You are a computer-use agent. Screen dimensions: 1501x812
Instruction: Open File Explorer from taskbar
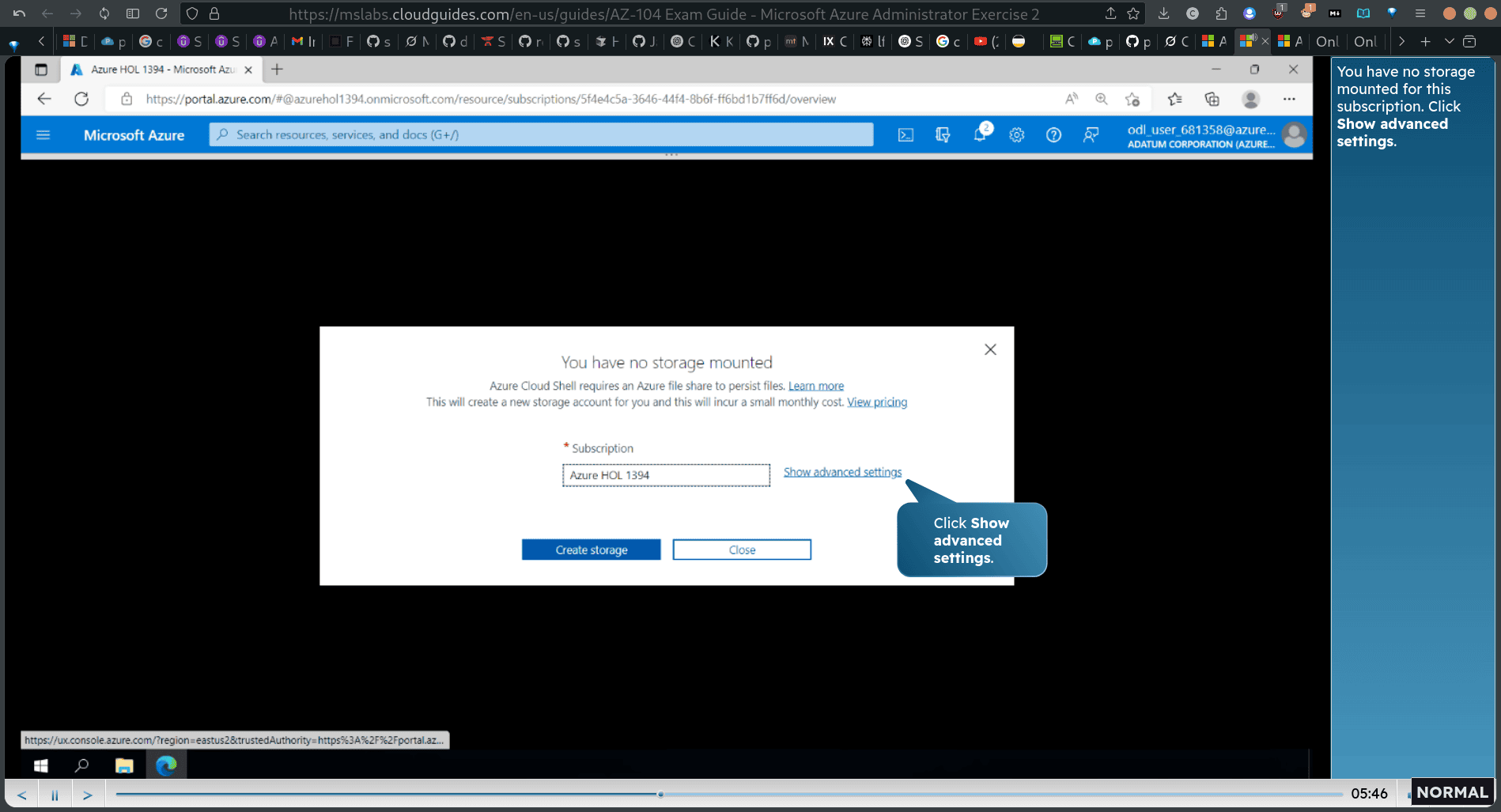[x=124, y=765]
